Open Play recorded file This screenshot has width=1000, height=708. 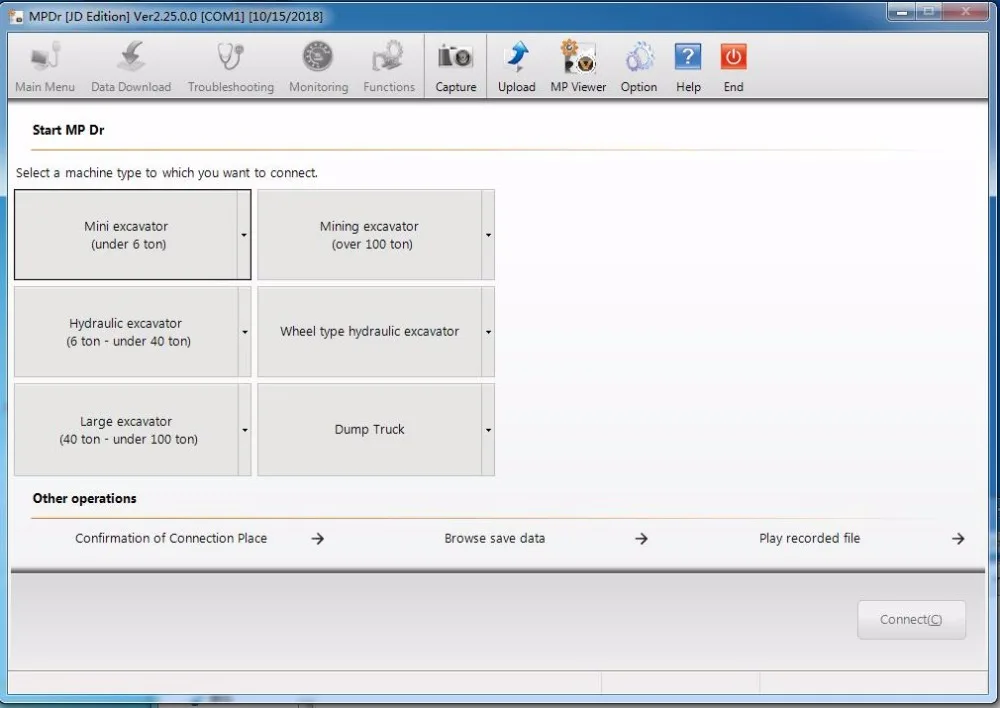[809, 538]
